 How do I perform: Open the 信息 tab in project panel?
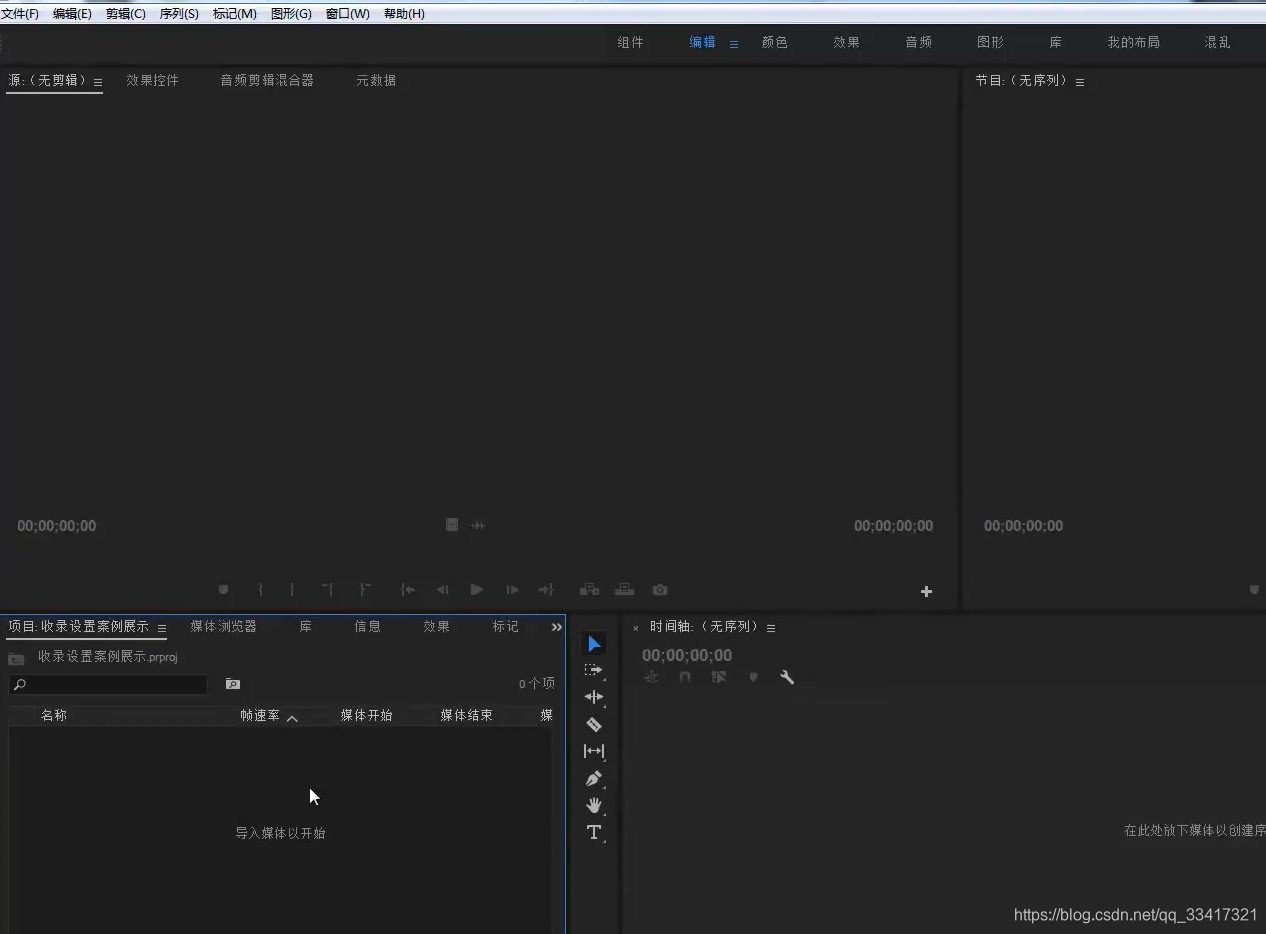click(367, 626)
